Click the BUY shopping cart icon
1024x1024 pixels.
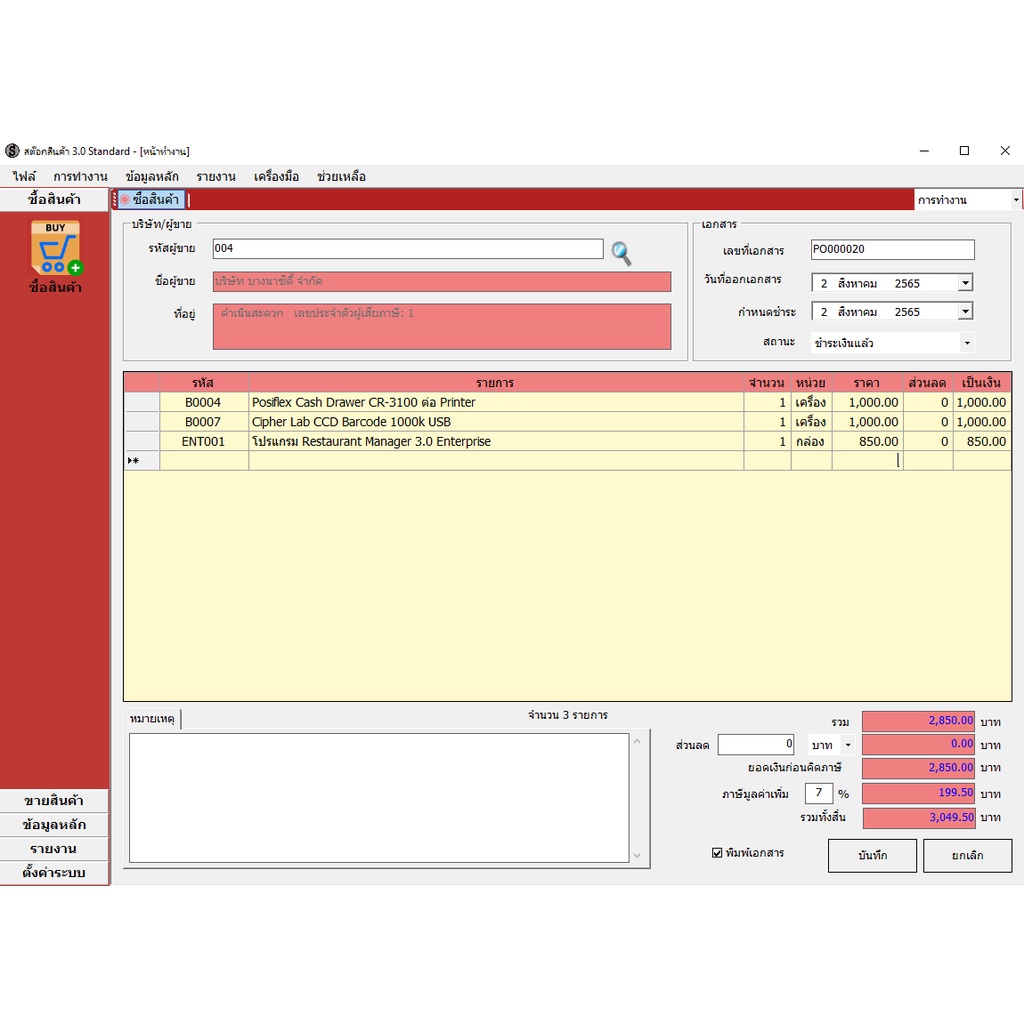(56, 248)
